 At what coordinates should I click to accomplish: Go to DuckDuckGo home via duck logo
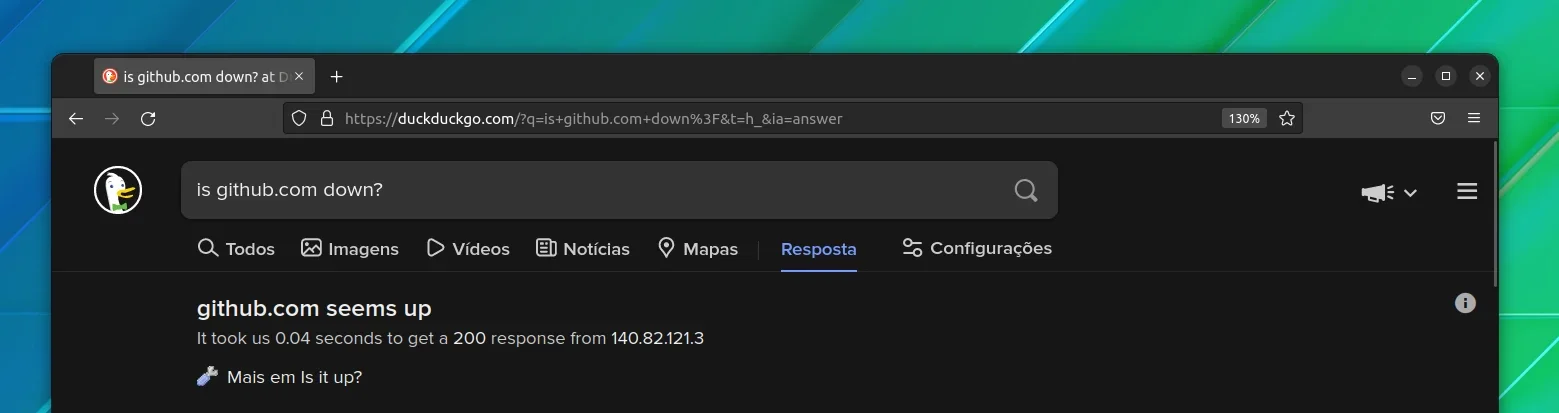(x=118, y=190)
